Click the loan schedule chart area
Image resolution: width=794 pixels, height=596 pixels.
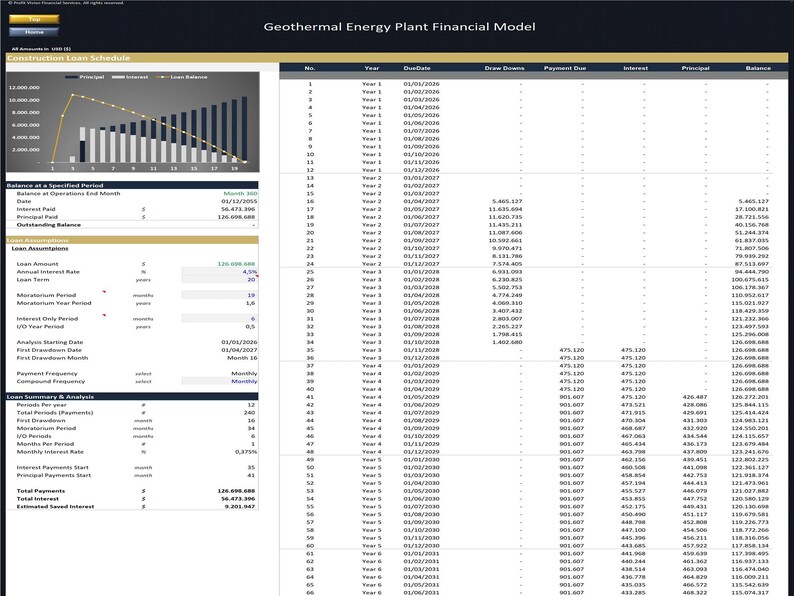133,122
